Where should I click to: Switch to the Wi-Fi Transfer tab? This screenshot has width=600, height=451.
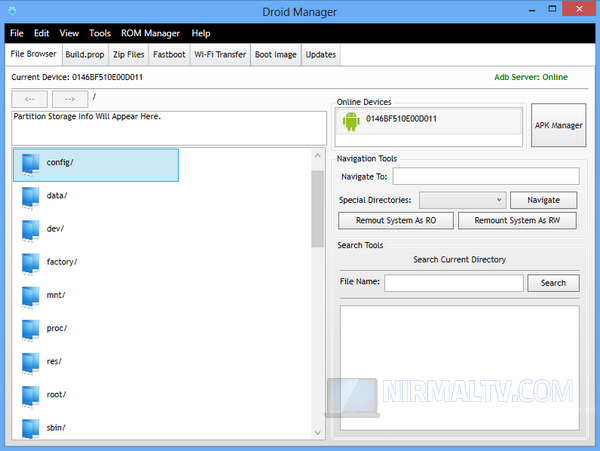point(220,55)
